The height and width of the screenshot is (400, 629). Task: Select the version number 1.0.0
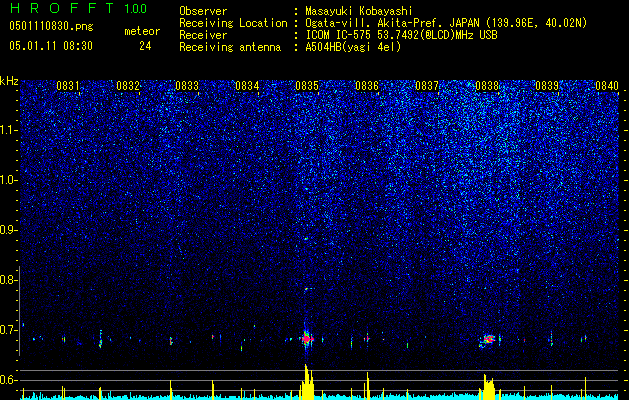click(135, 8)
